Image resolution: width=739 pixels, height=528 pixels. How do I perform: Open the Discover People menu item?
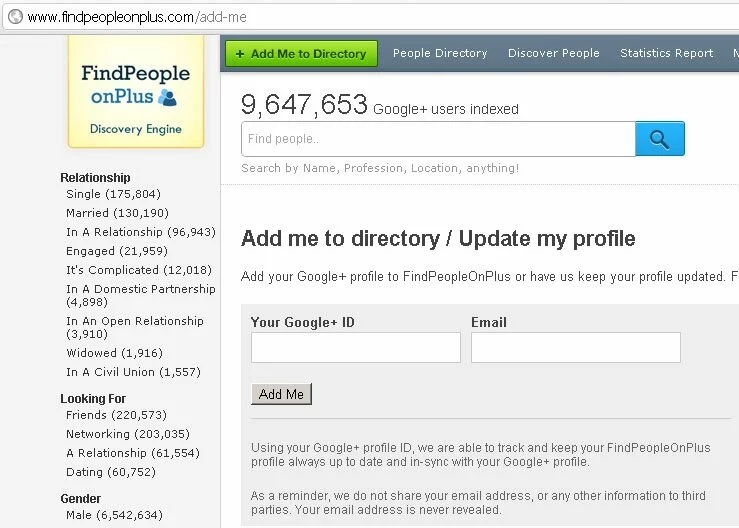click(x=554, y=53)
